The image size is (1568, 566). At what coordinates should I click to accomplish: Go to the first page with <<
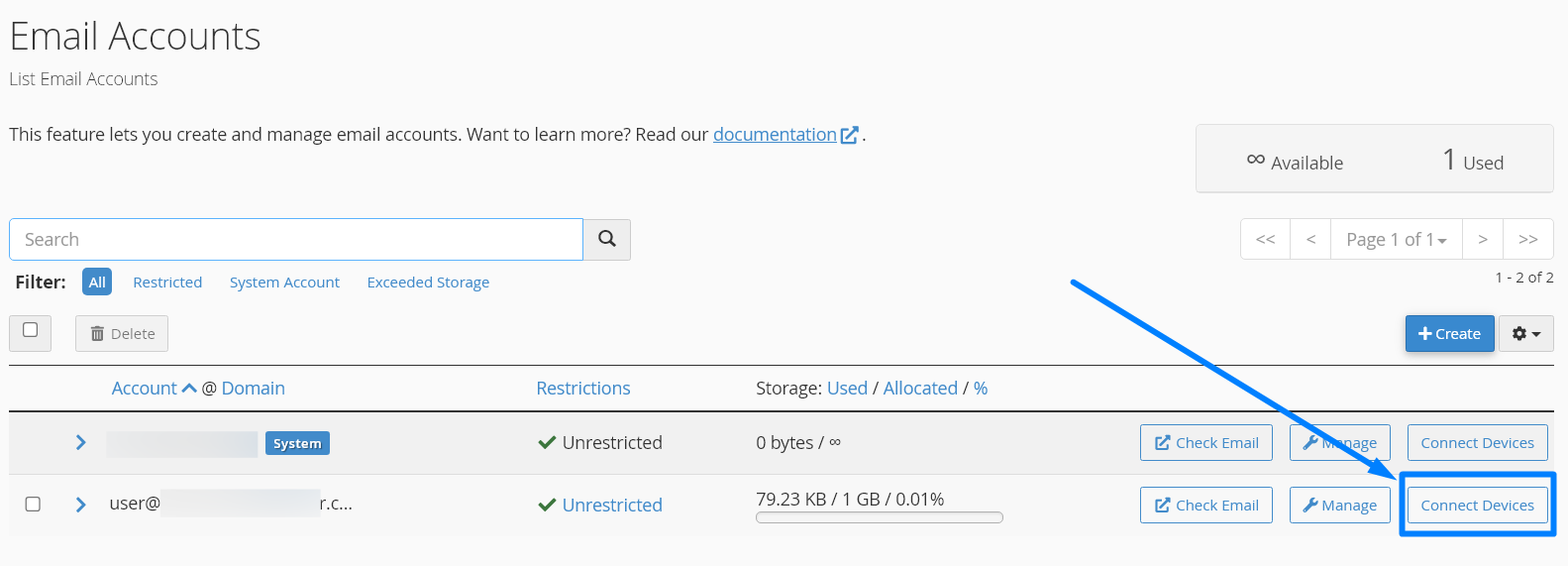click(x=1266, y=239)
